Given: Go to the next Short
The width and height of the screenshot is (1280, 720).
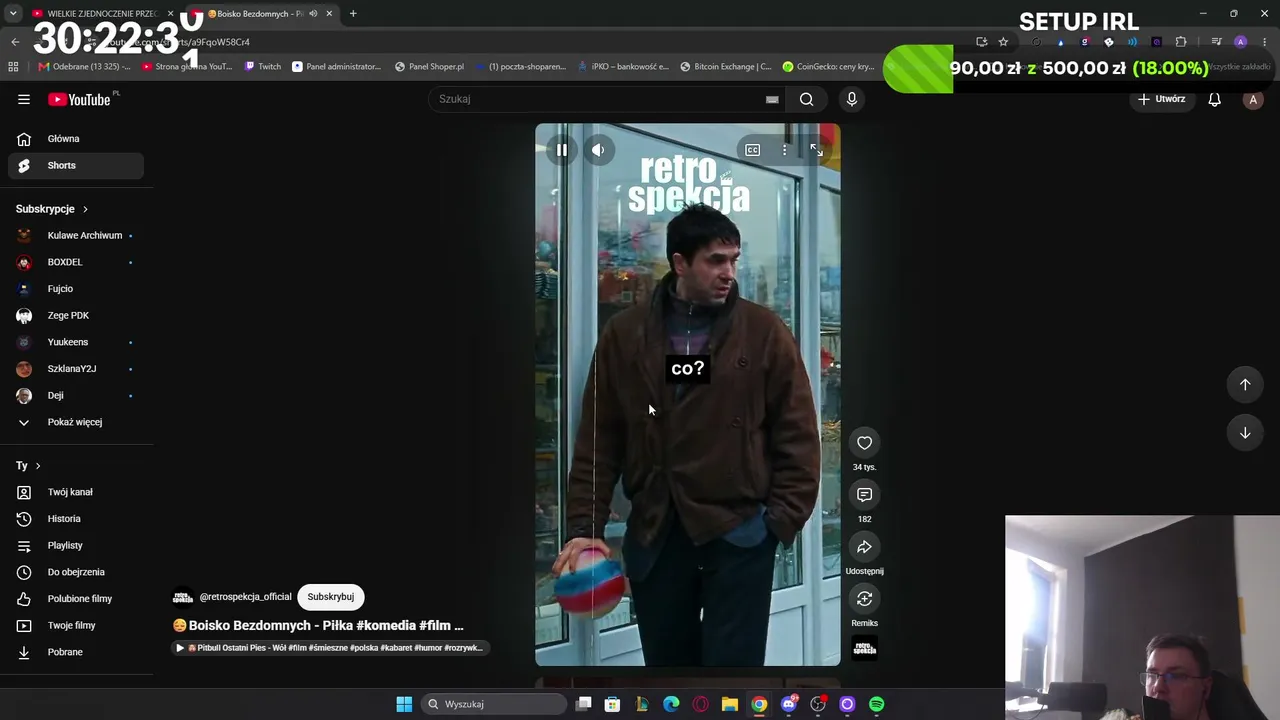Looking at the screenshot, I should pyautogui.click(x=1245, y=433).
